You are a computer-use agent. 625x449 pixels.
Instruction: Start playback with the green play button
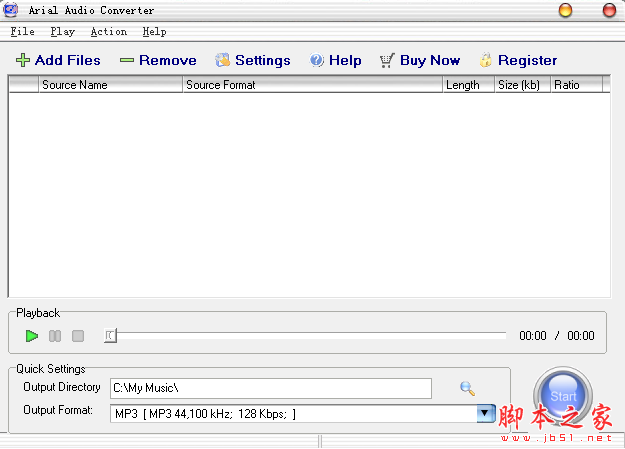[x=32, y=336]
